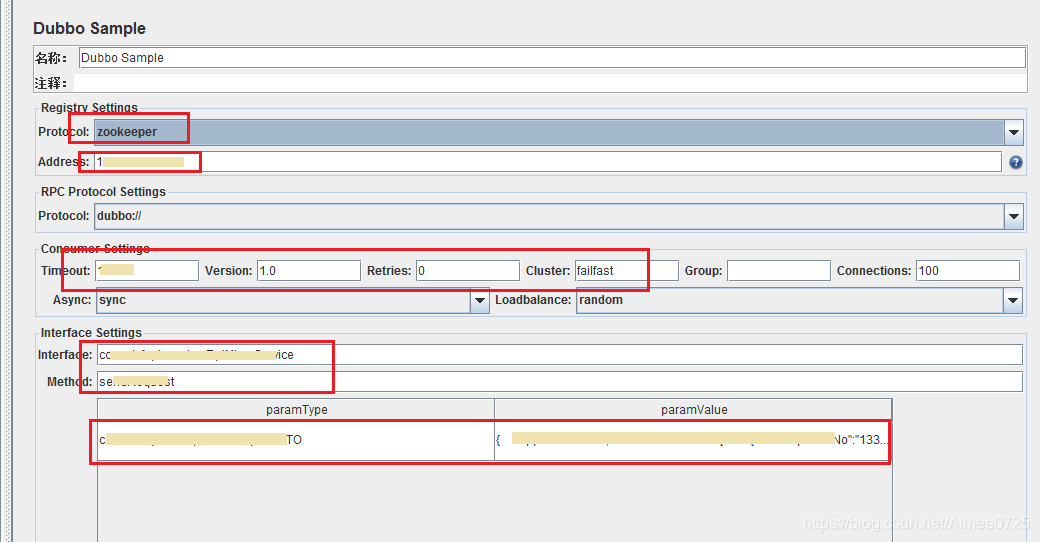Click the Cluster field showing failfast
The image size is (1040, 542).
(x=627, y=271)
